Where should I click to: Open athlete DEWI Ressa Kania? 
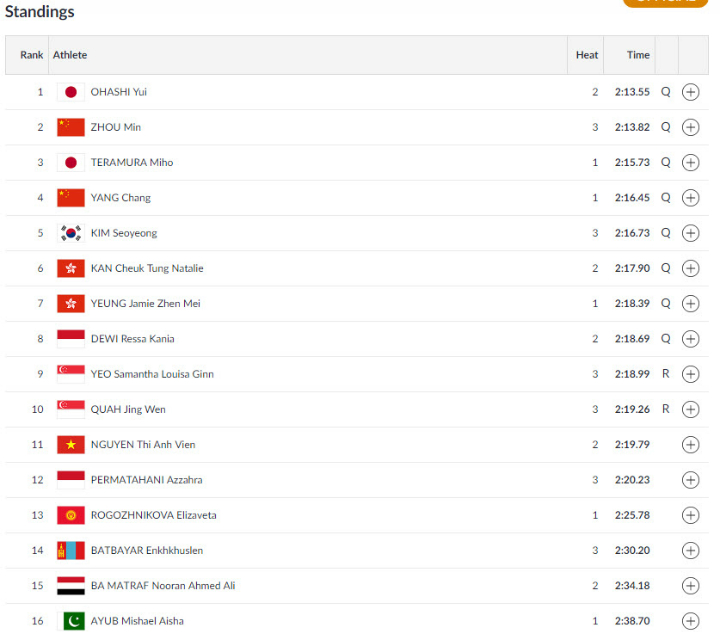[132, 339]
